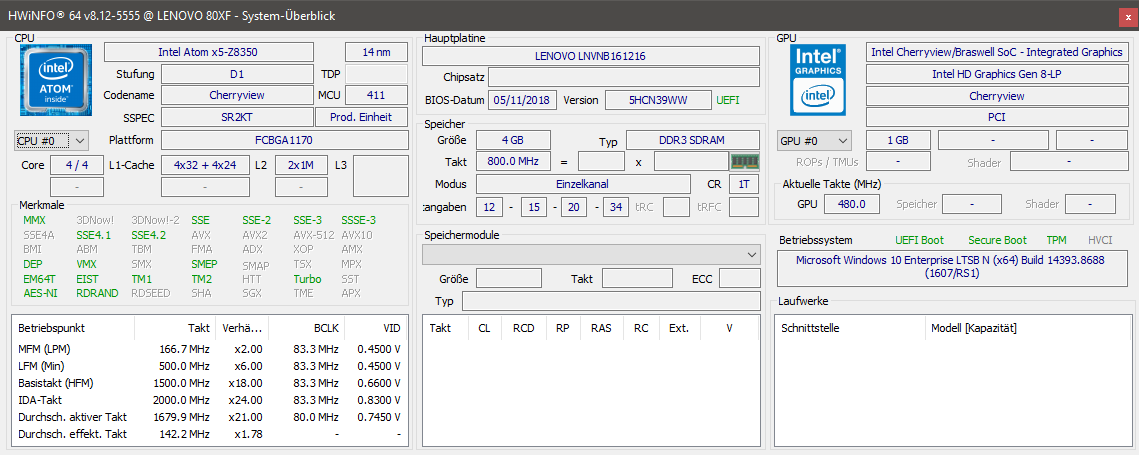Open the CPU #0 selector dropdown
1139x455 pixels.
(x=52, y=141)
